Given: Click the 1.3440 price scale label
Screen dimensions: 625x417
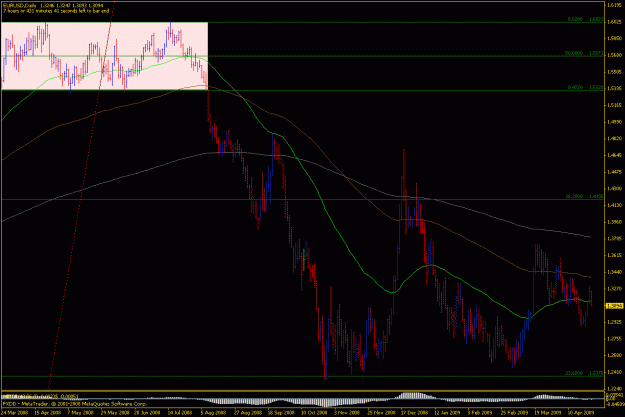Looking at the screenshot, I should 614,272.
